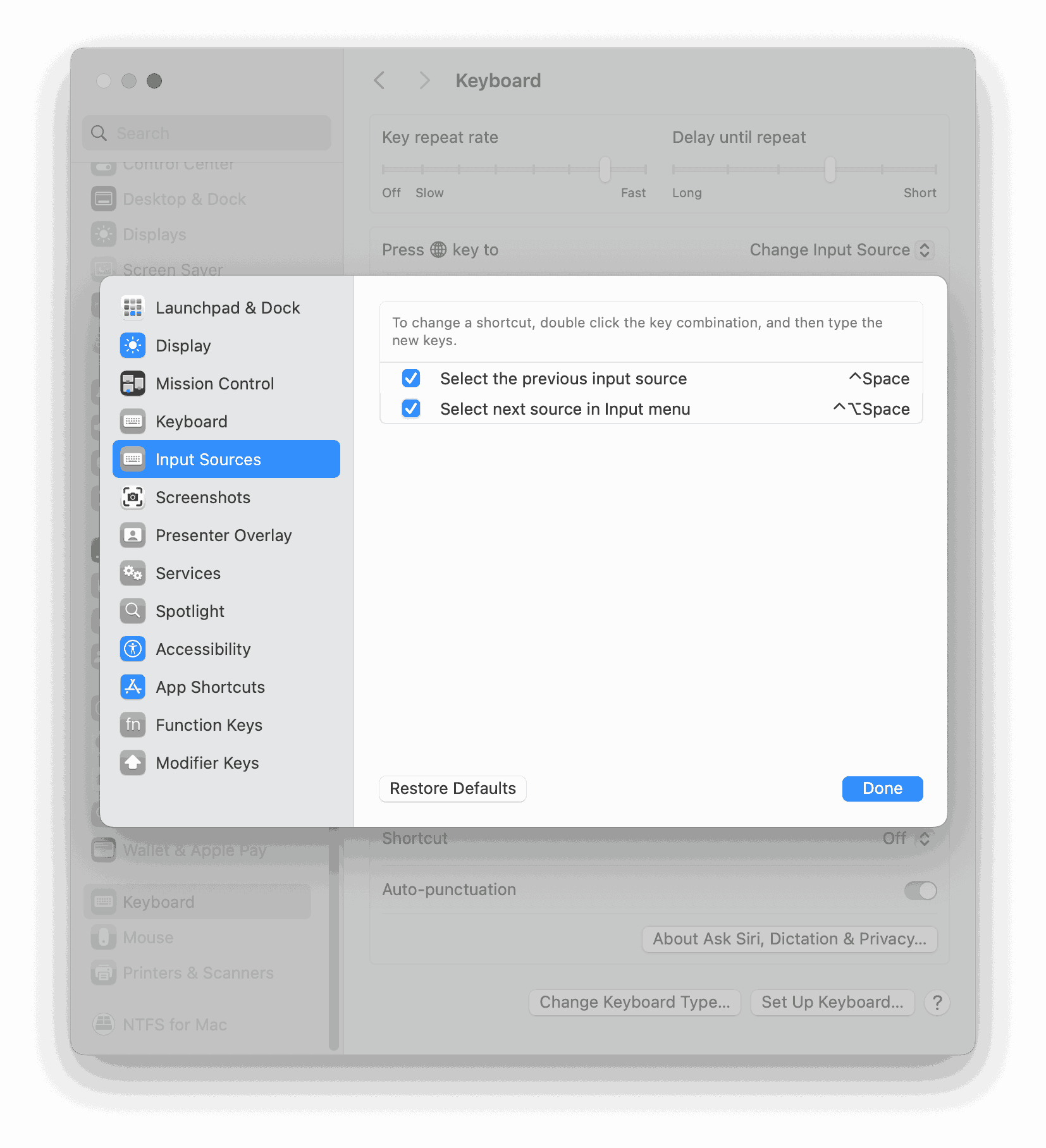This screenshot has width=1046, height=1148.
Task: Click the Presenter Overlay icon
Action: coord(133,535)
